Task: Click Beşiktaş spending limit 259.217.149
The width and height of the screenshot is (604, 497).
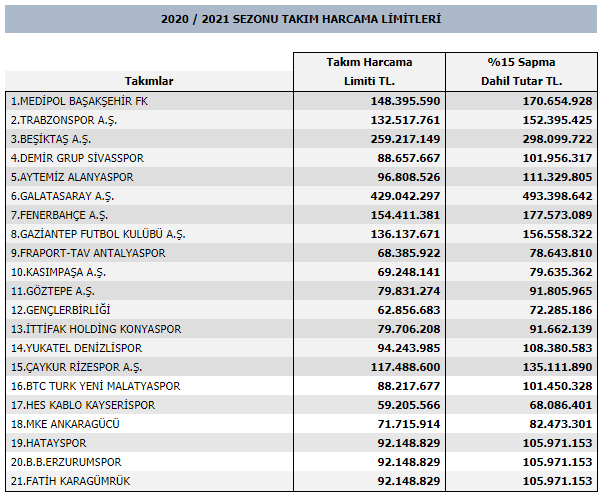Action: point(405,139)
